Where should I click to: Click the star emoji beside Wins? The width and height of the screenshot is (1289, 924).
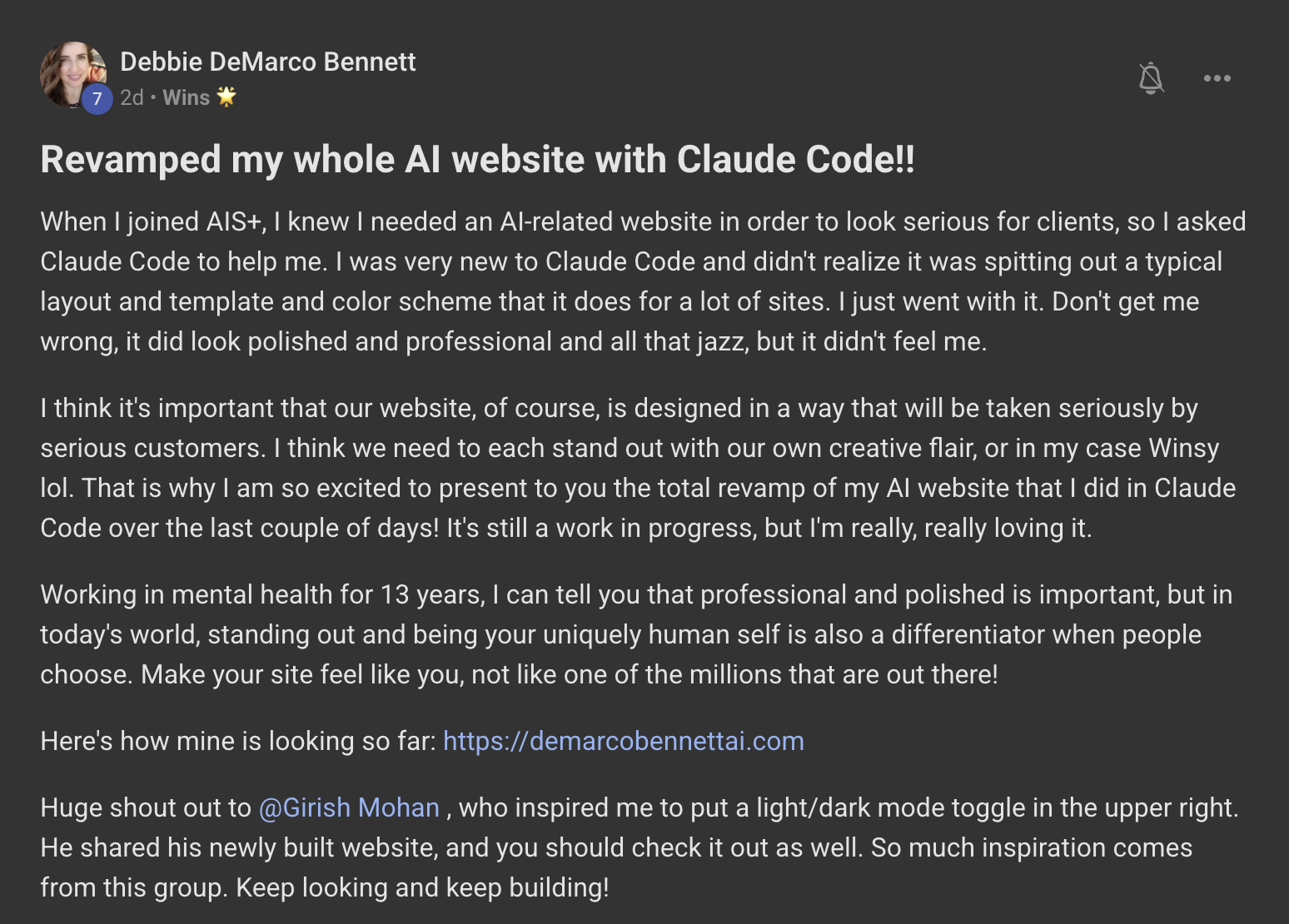[x=226, y=97]
